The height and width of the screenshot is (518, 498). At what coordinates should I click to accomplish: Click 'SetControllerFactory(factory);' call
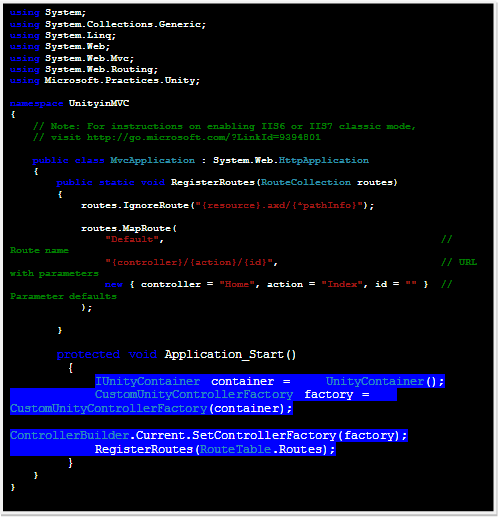click(x=300, y=436)
